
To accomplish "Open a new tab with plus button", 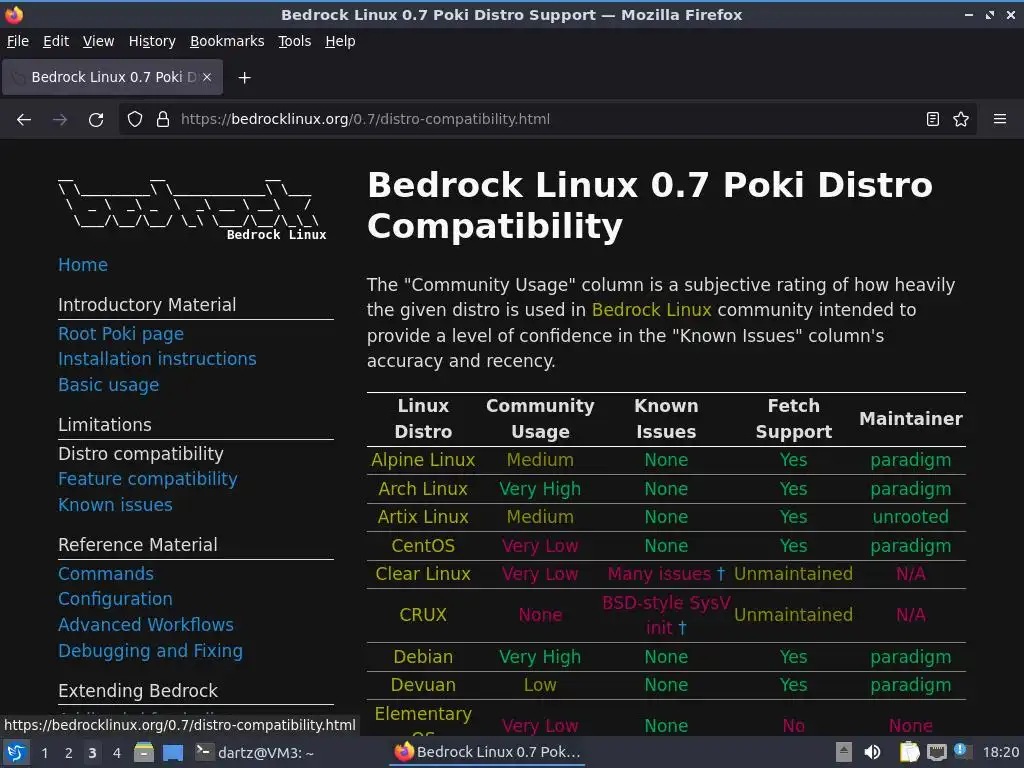I will pos(244,78).
